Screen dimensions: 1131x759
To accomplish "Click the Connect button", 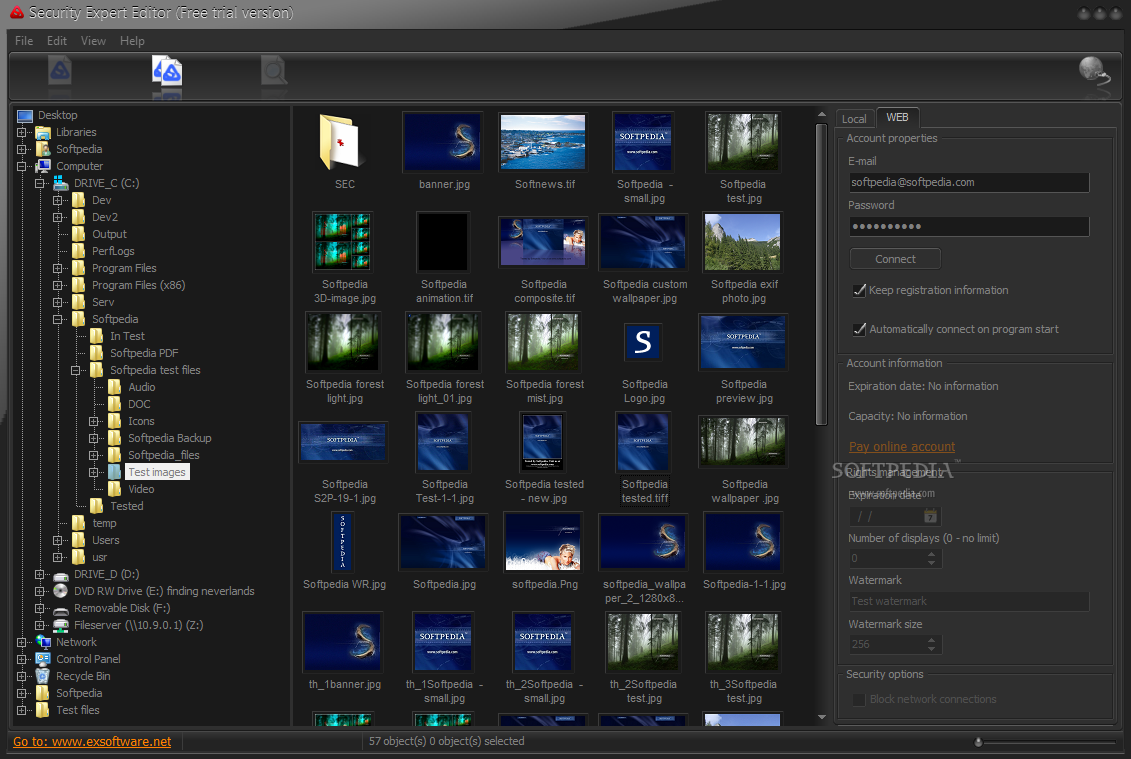I will pos(895,259).
